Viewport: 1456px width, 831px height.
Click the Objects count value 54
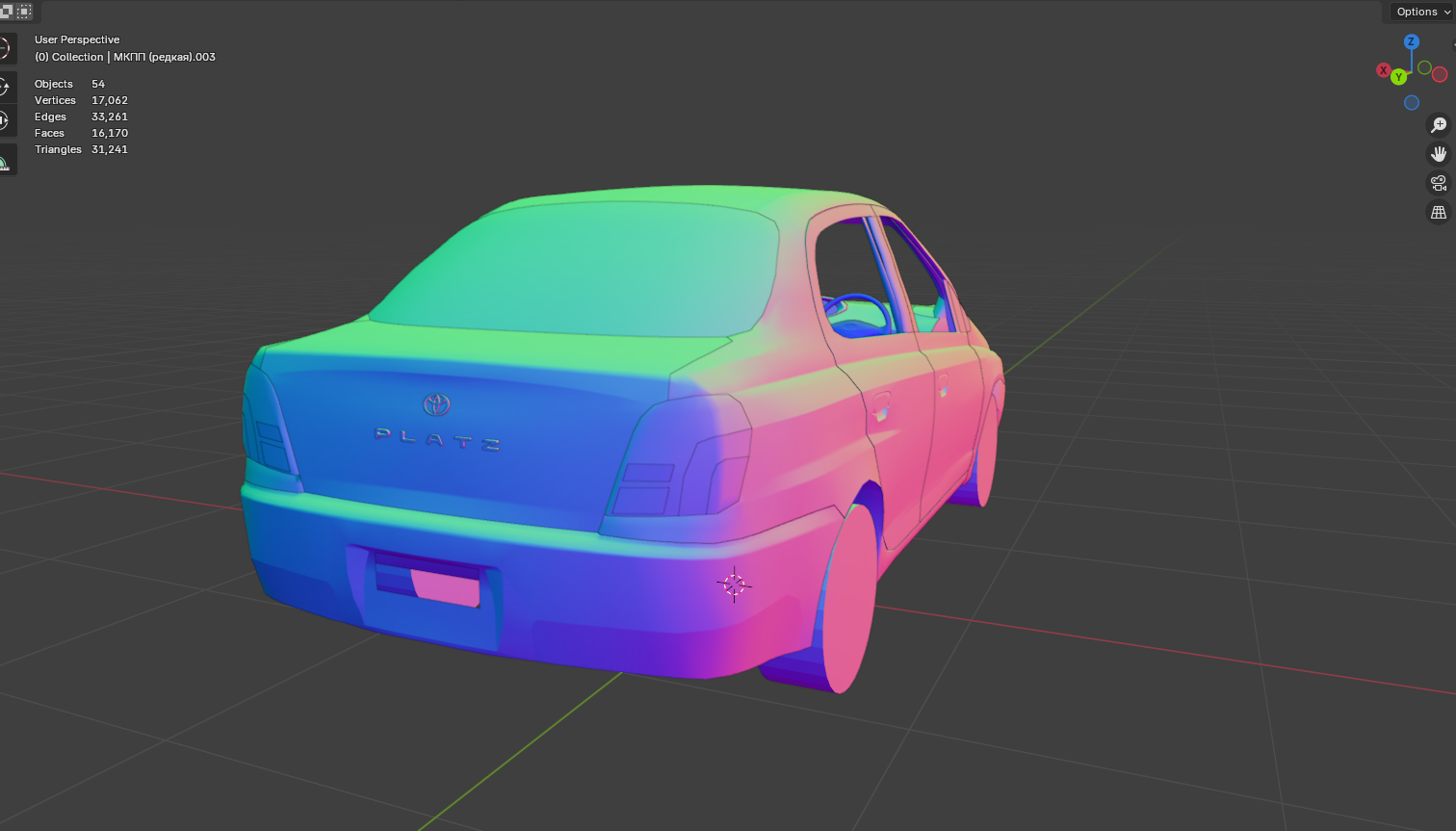pyautogui.click(x=98, y=84)
